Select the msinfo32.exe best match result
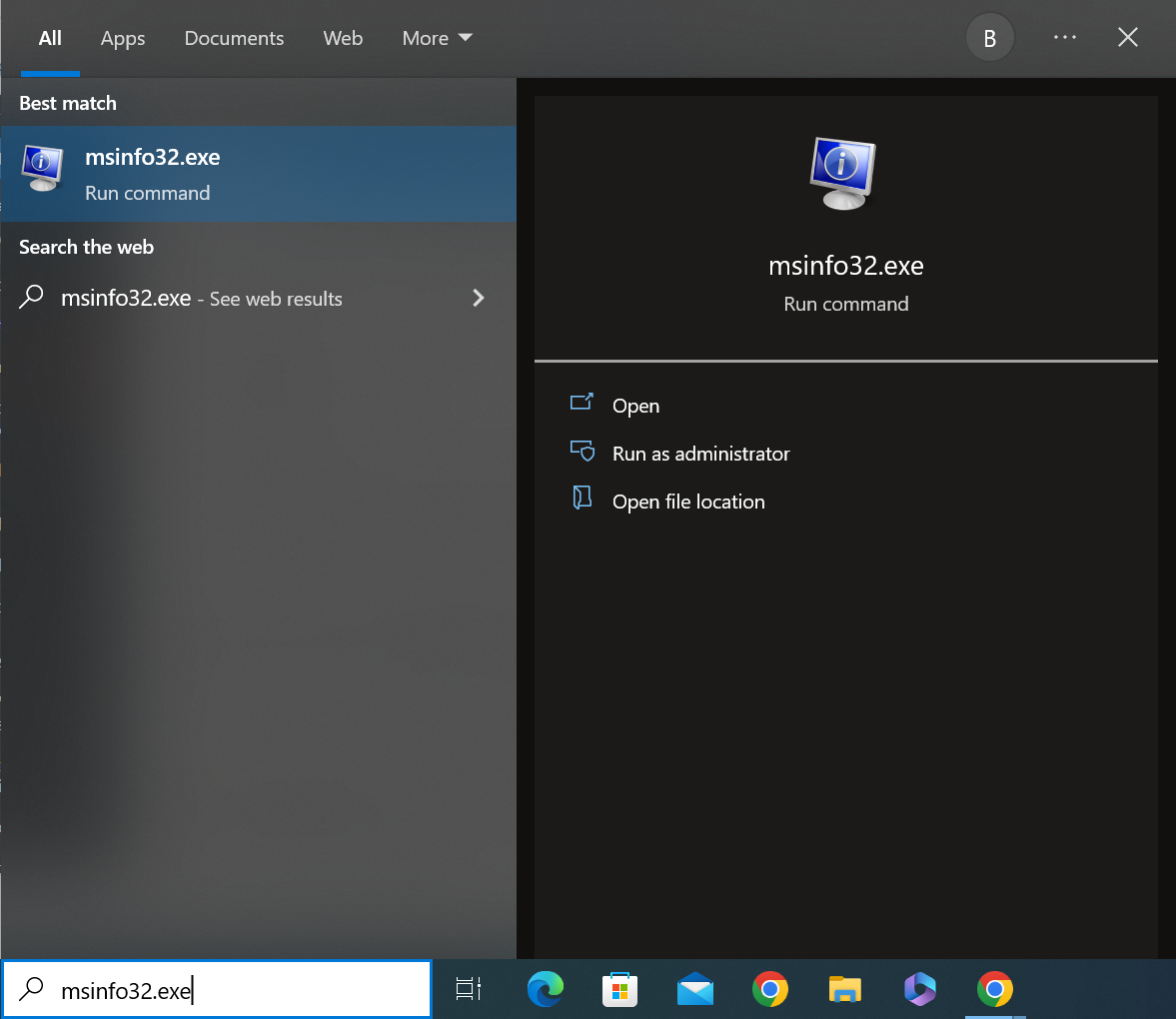This screenshot has height=1019, width=1176. click(258, 174)
